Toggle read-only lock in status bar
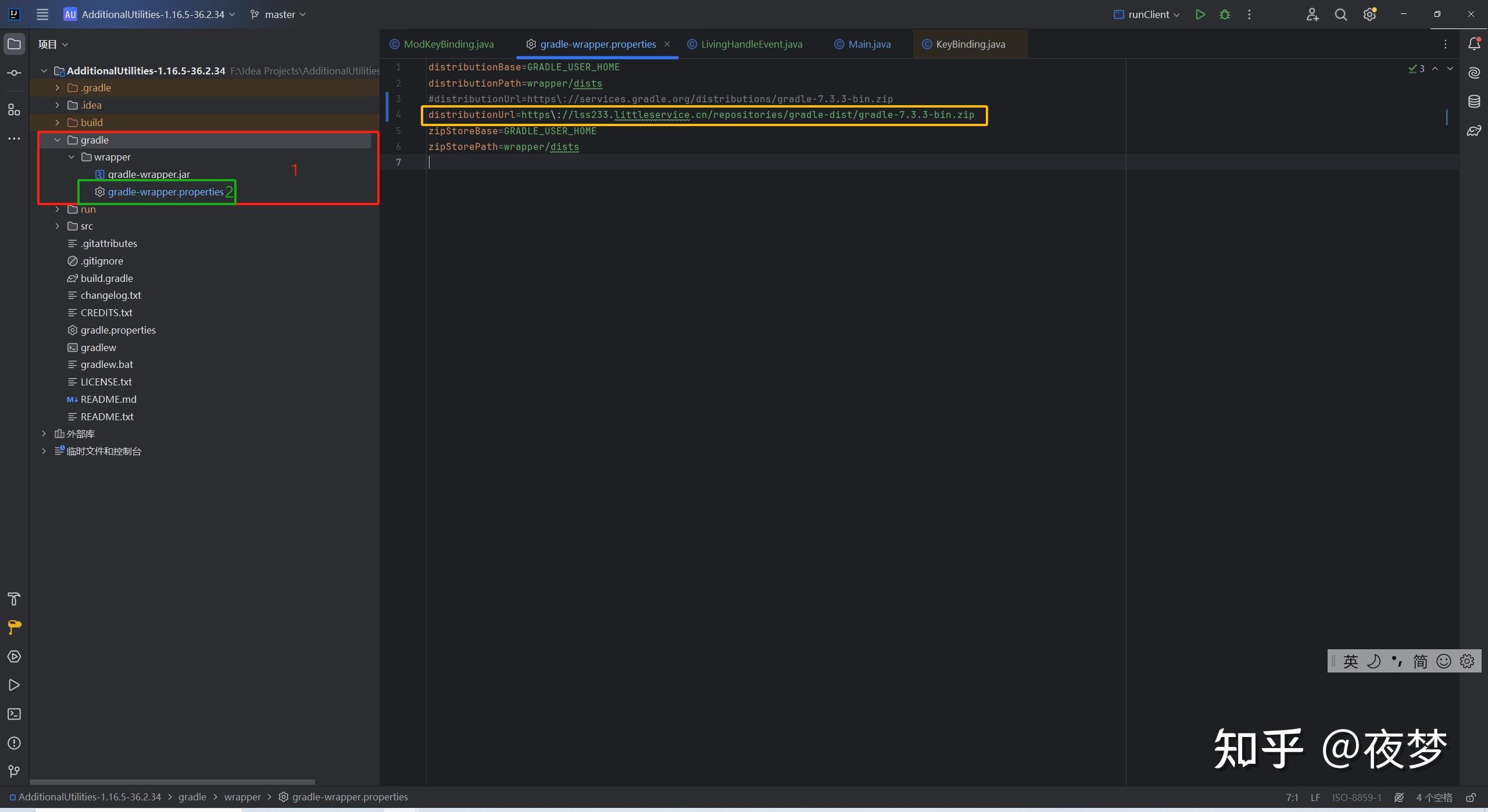Screen dimensions: 1488x812 click(x=1471, y=797)
